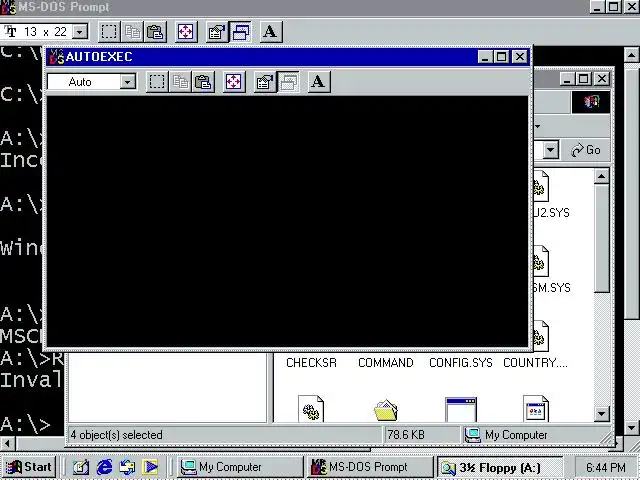Click the Windows logo throbber in Explorer
Viewport: 640px width, 480px height.
click(x=591, y=102)
